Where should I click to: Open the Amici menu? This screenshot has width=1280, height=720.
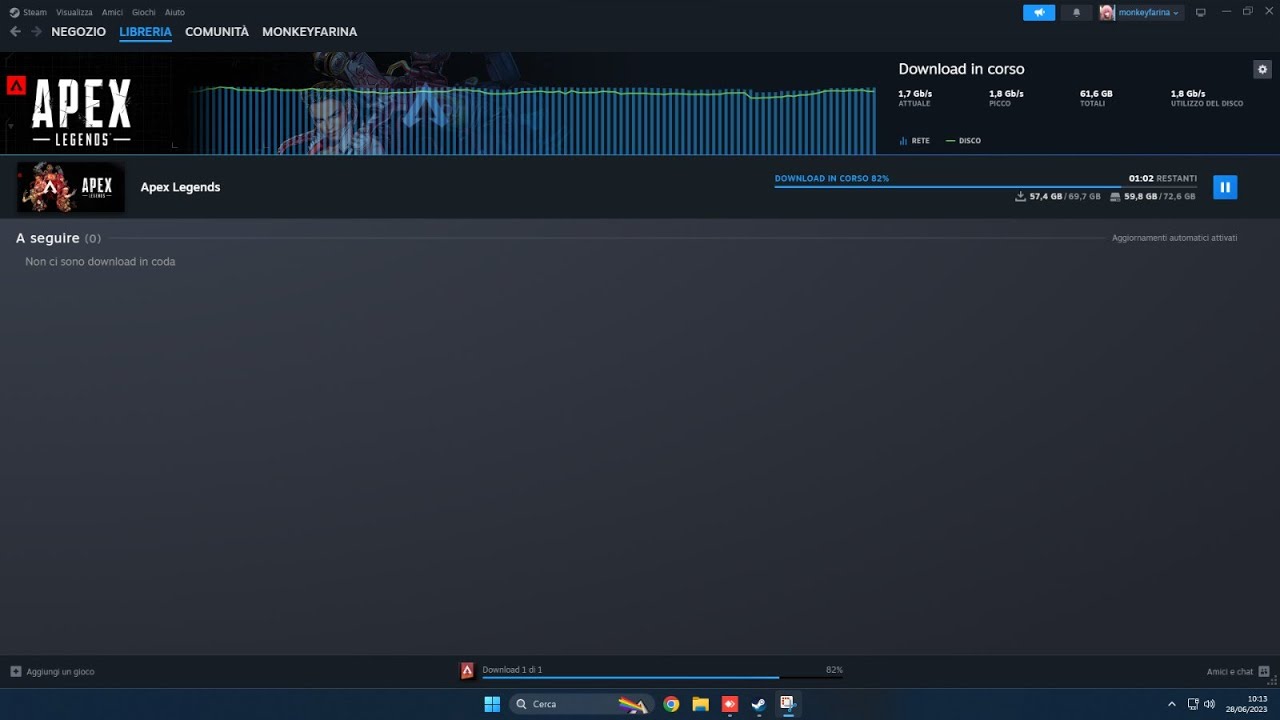[x=112, y=12]
